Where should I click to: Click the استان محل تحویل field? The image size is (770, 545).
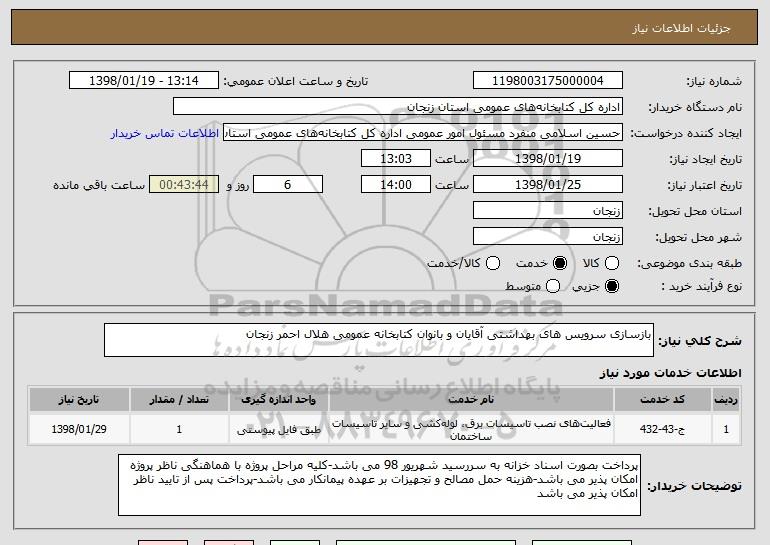548,211
